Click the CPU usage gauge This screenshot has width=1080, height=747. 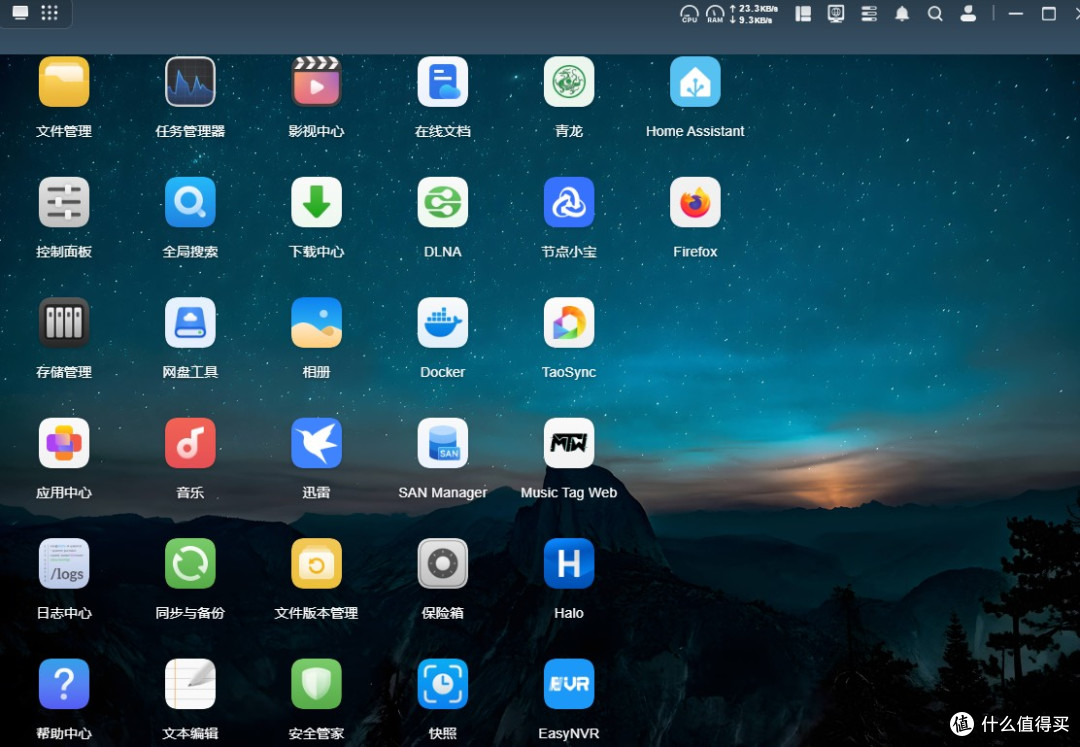pyautogui.click(x=689, y=14)
